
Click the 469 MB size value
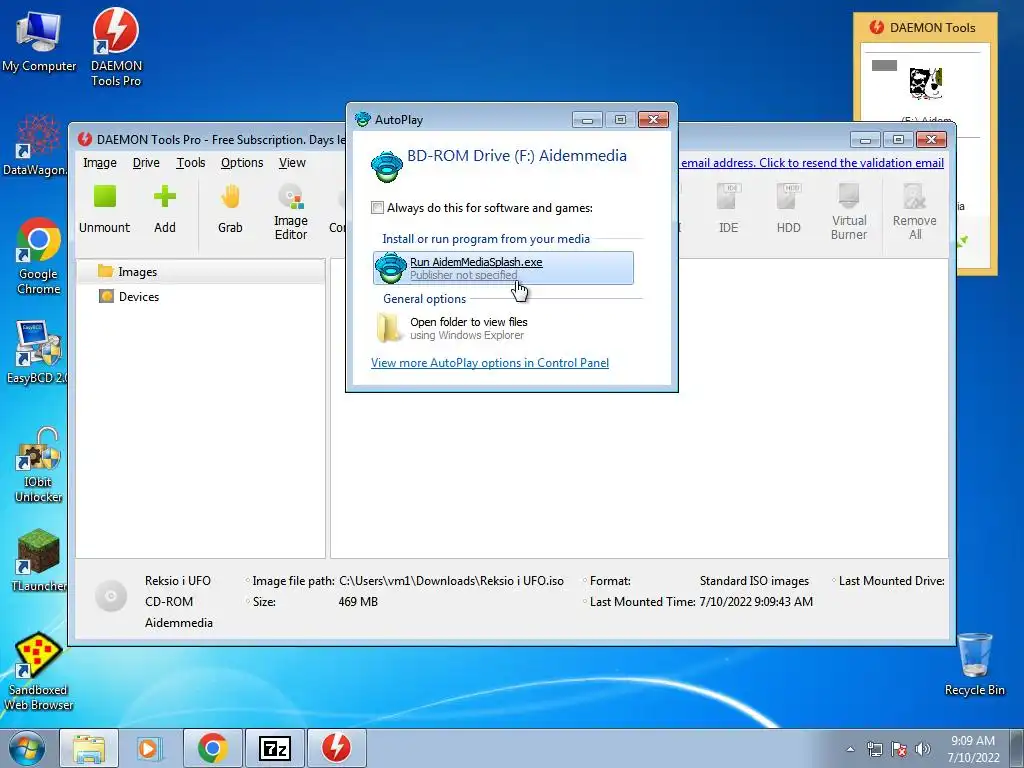pyautogui.click(x=358, y=601)
